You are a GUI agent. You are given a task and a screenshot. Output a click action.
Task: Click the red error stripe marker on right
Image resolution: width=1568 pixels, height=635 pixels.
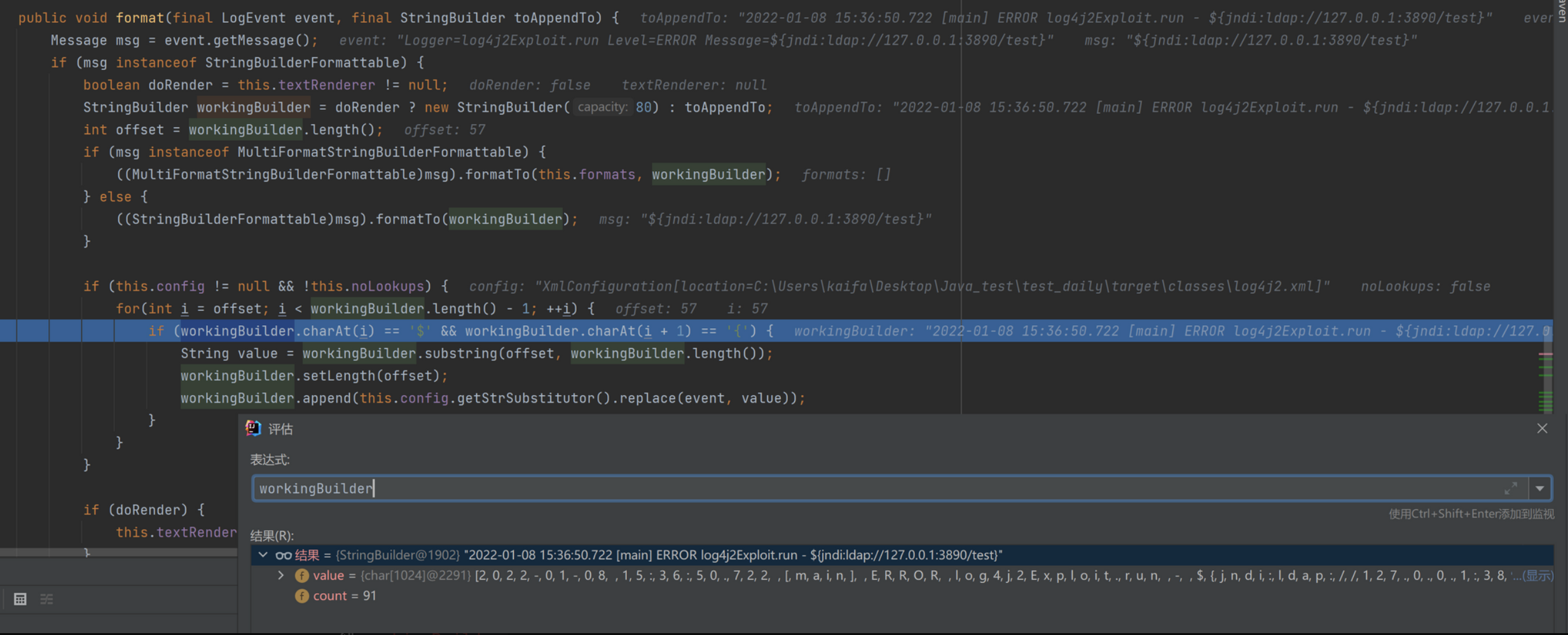[1546, 354]
